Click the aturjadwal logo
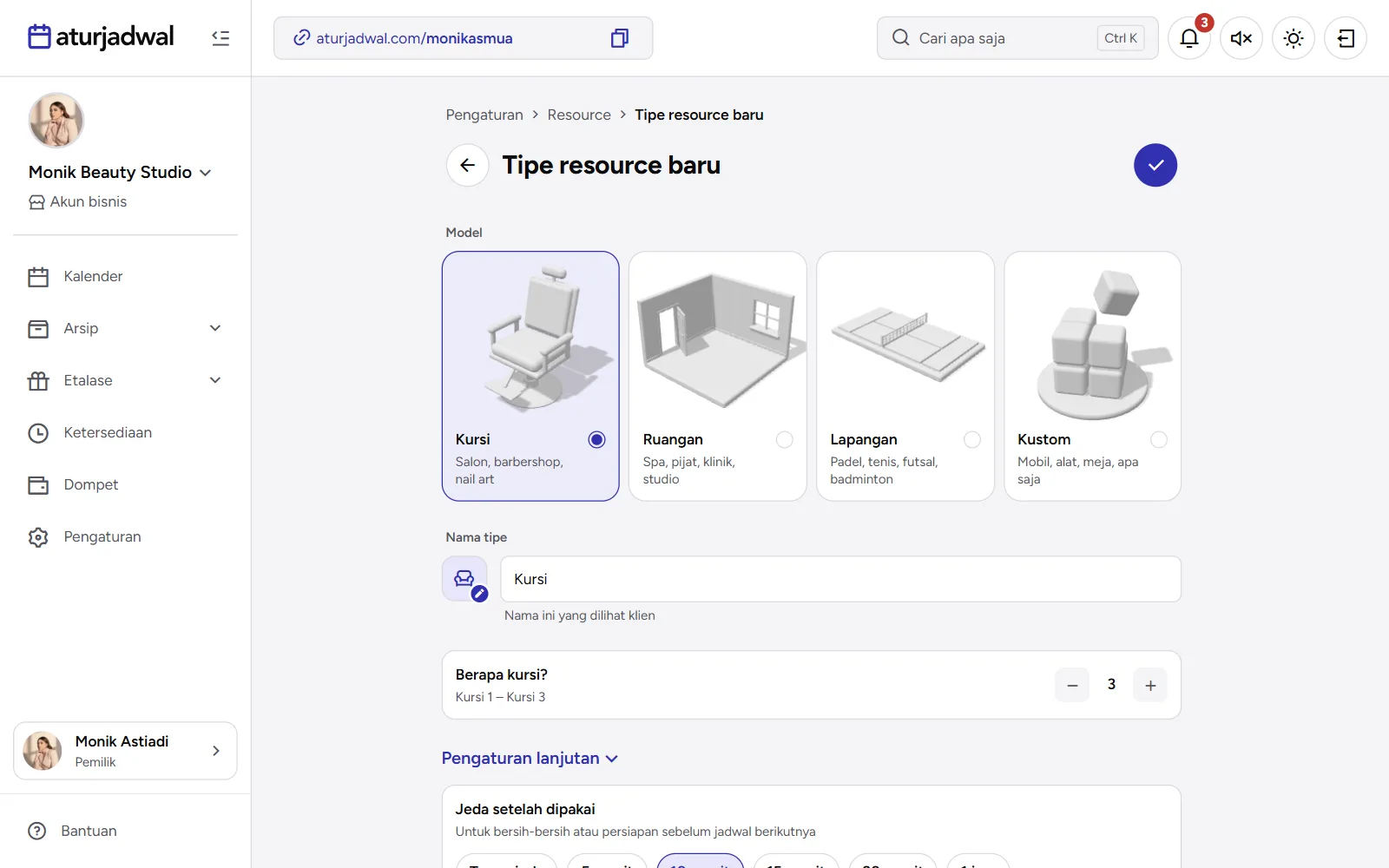 102,37
